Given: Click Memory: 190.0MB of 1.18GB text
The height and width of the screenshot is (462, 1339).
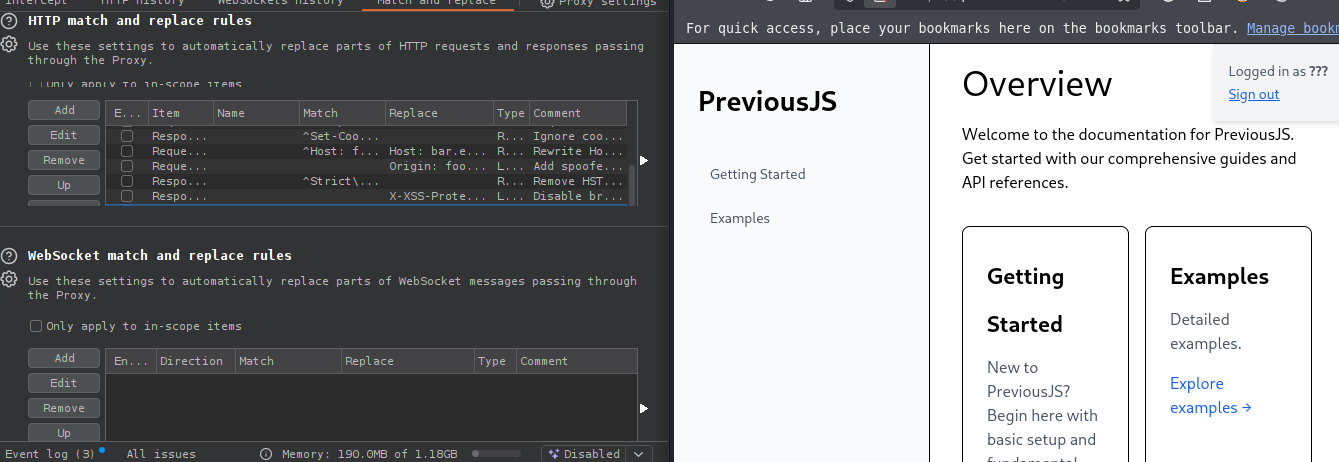Looking at the screenshot, I should click(370, 454).
